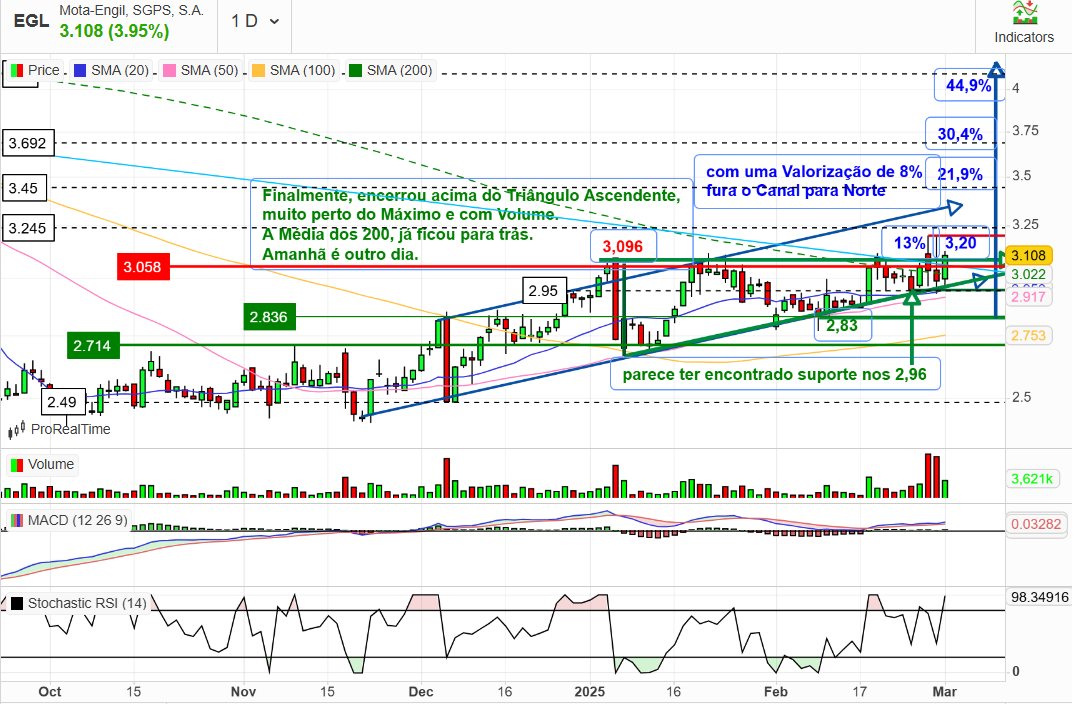Screen dimensions: 1077x704
Task: Click the blue SMA (20) color swatch
Action: coord(80,70)
